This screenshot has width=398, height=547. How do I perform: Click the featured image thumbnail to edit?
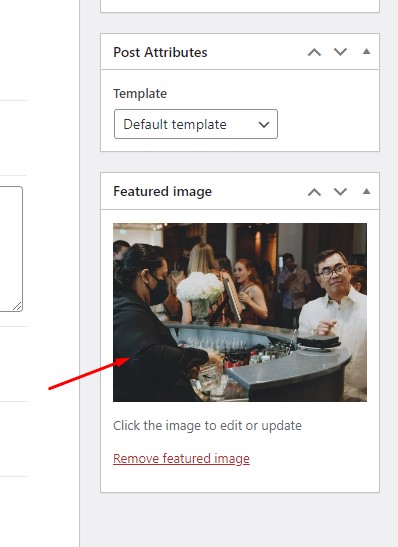click(x=240, y=312)
